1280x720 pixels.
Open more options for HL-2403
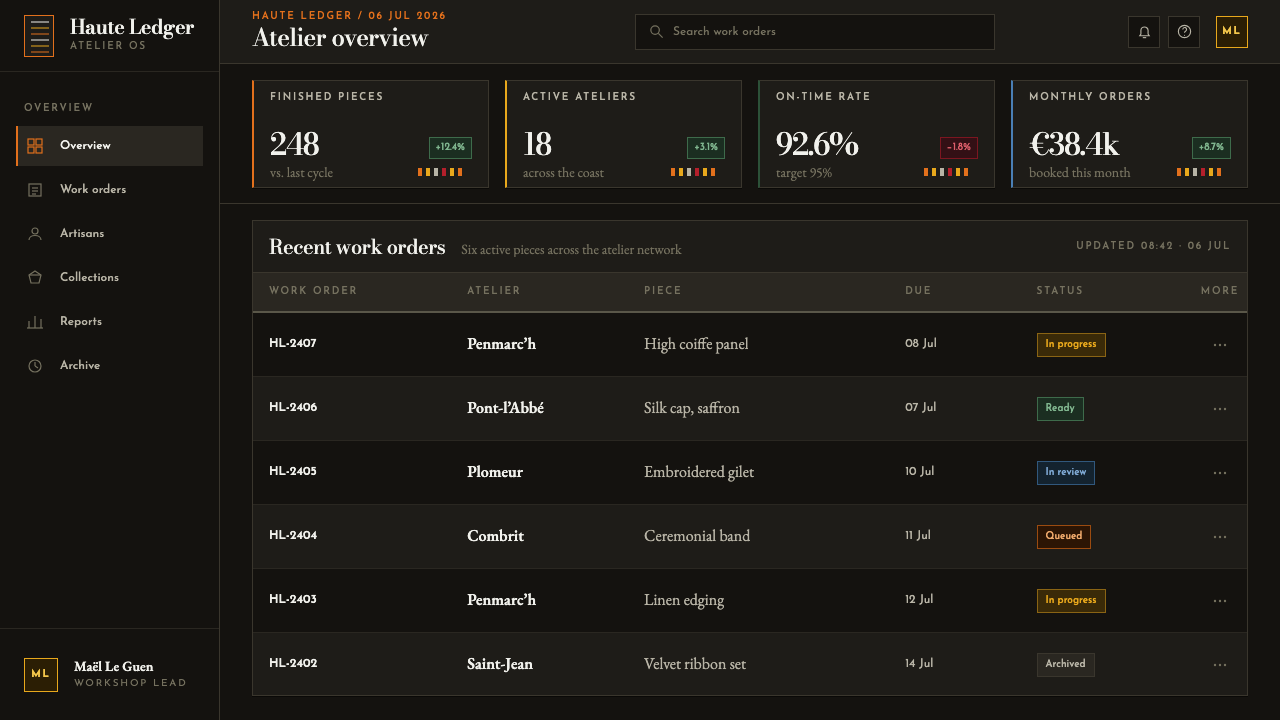pos(1219,601)
